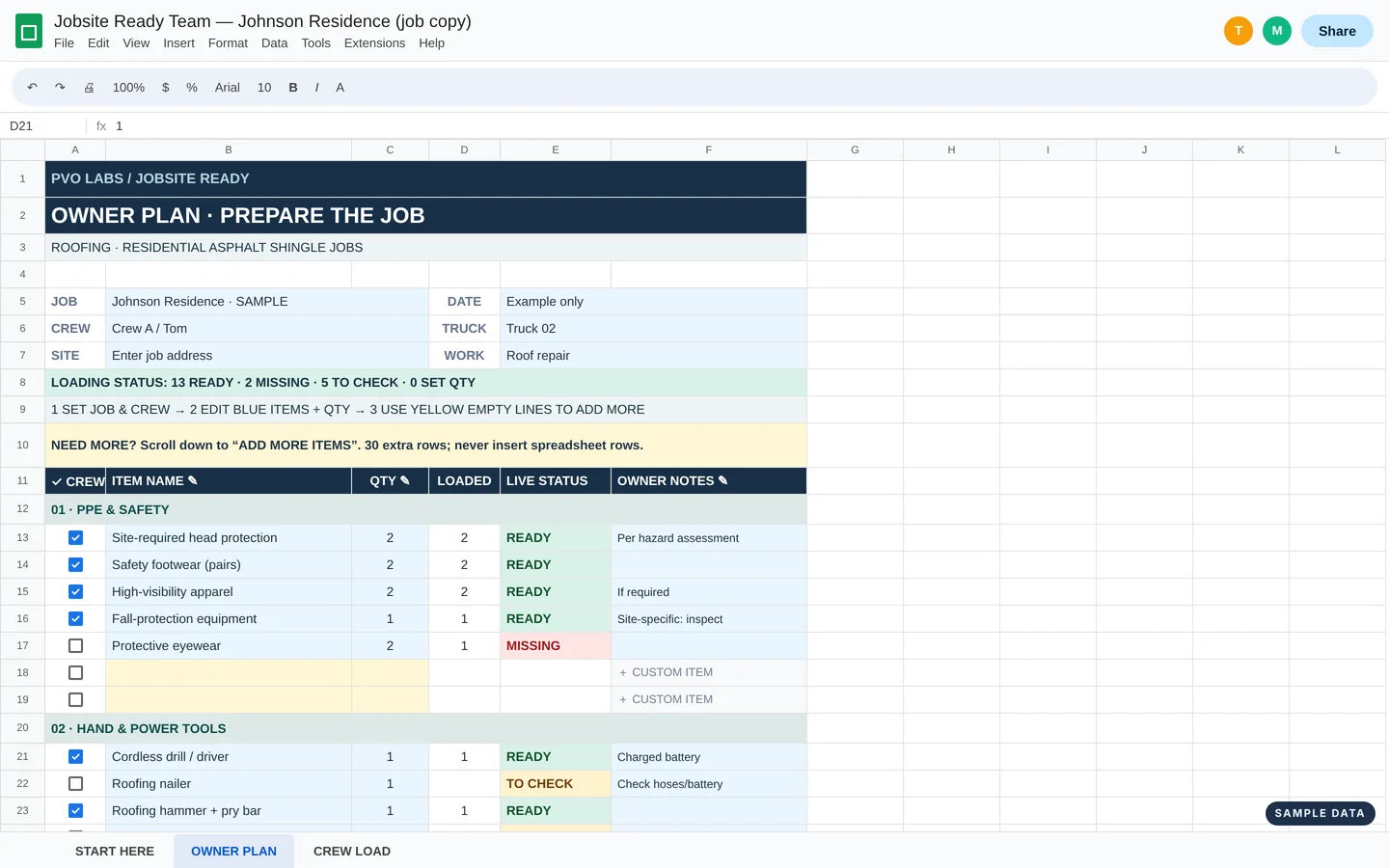The width and height of the screenshot is (1389, 868).
Task: Open the Data menu
Action: point(274,43)
